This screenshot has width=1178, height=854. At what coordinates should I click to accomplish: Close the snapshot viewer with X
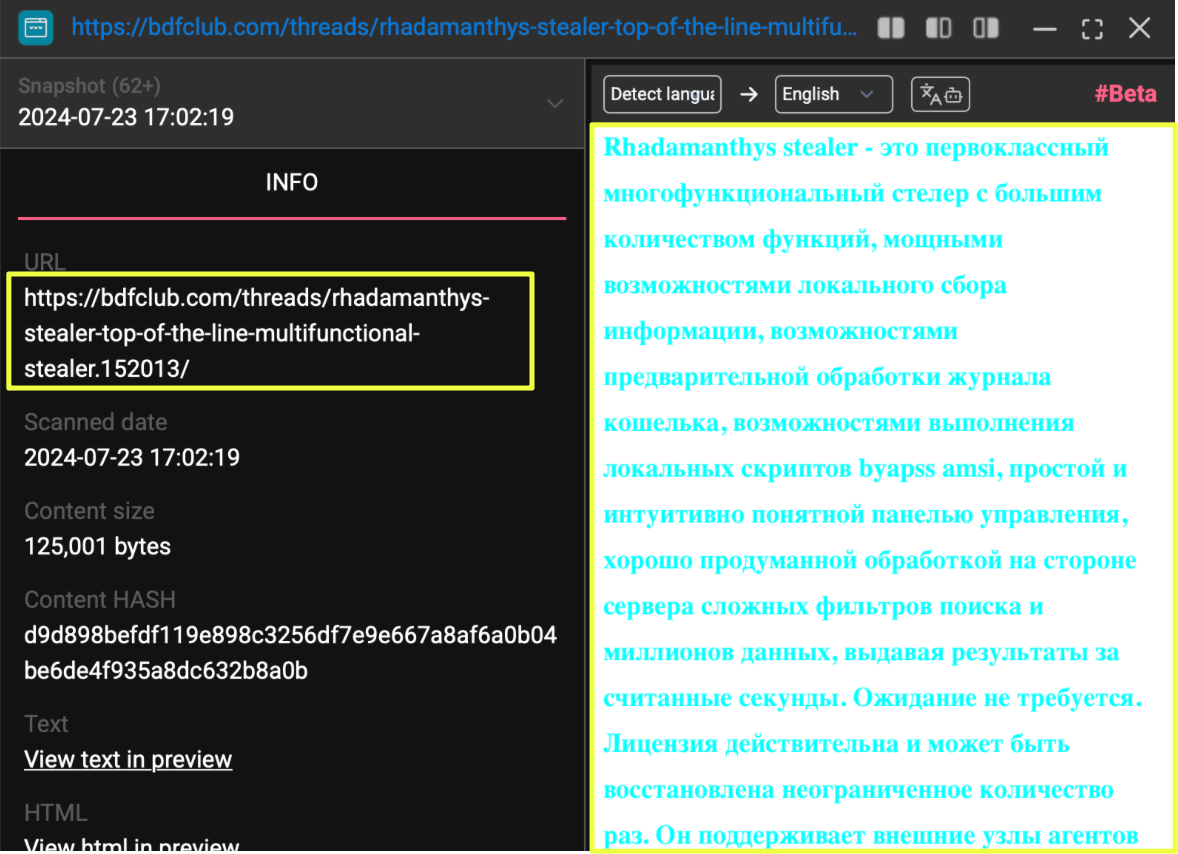pyautogui.click(x=1140, y=28)
